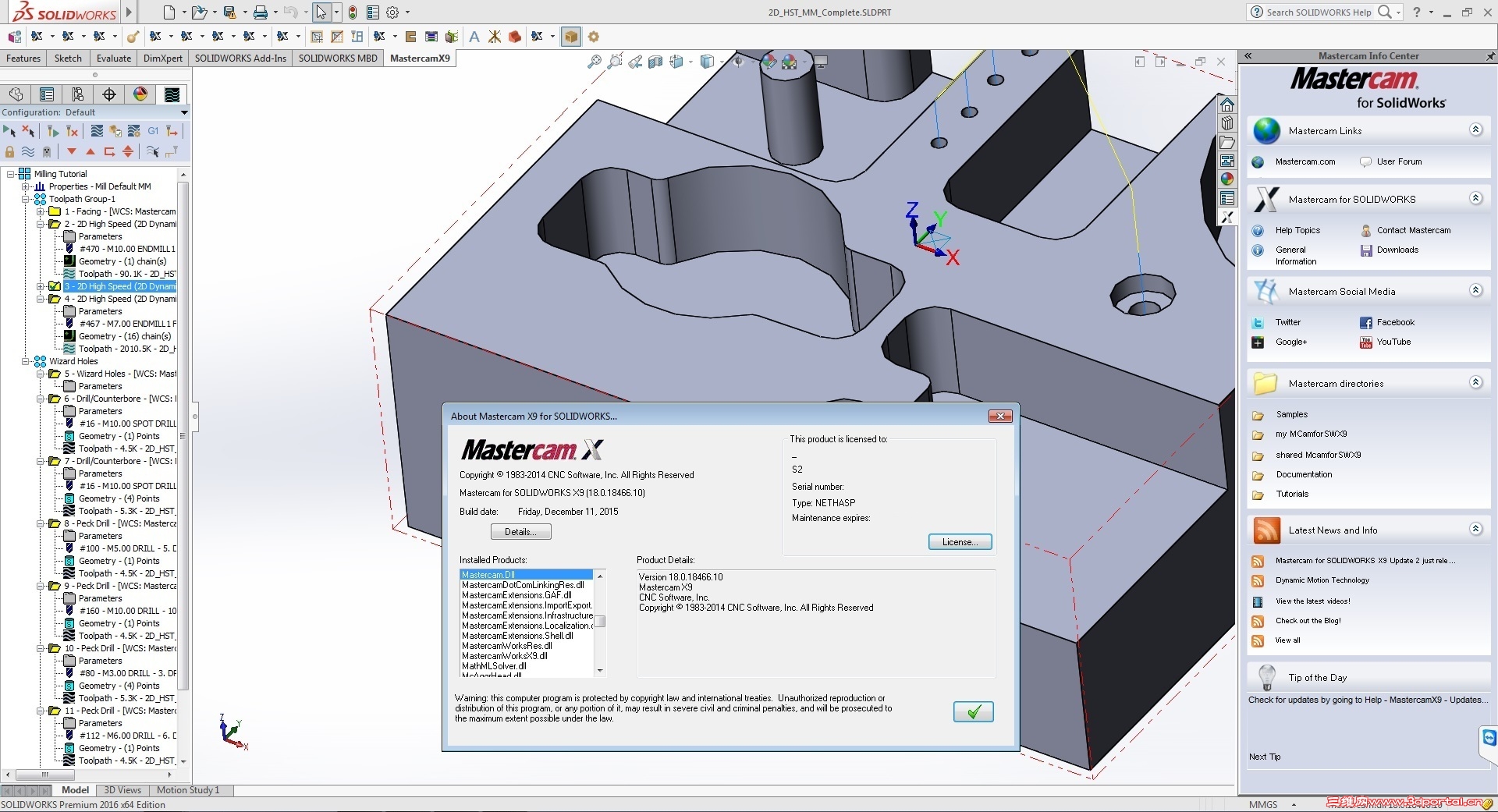Move insert arrow down using red triangle
This screenshot has width=1498, height=812.
[72, 151]
